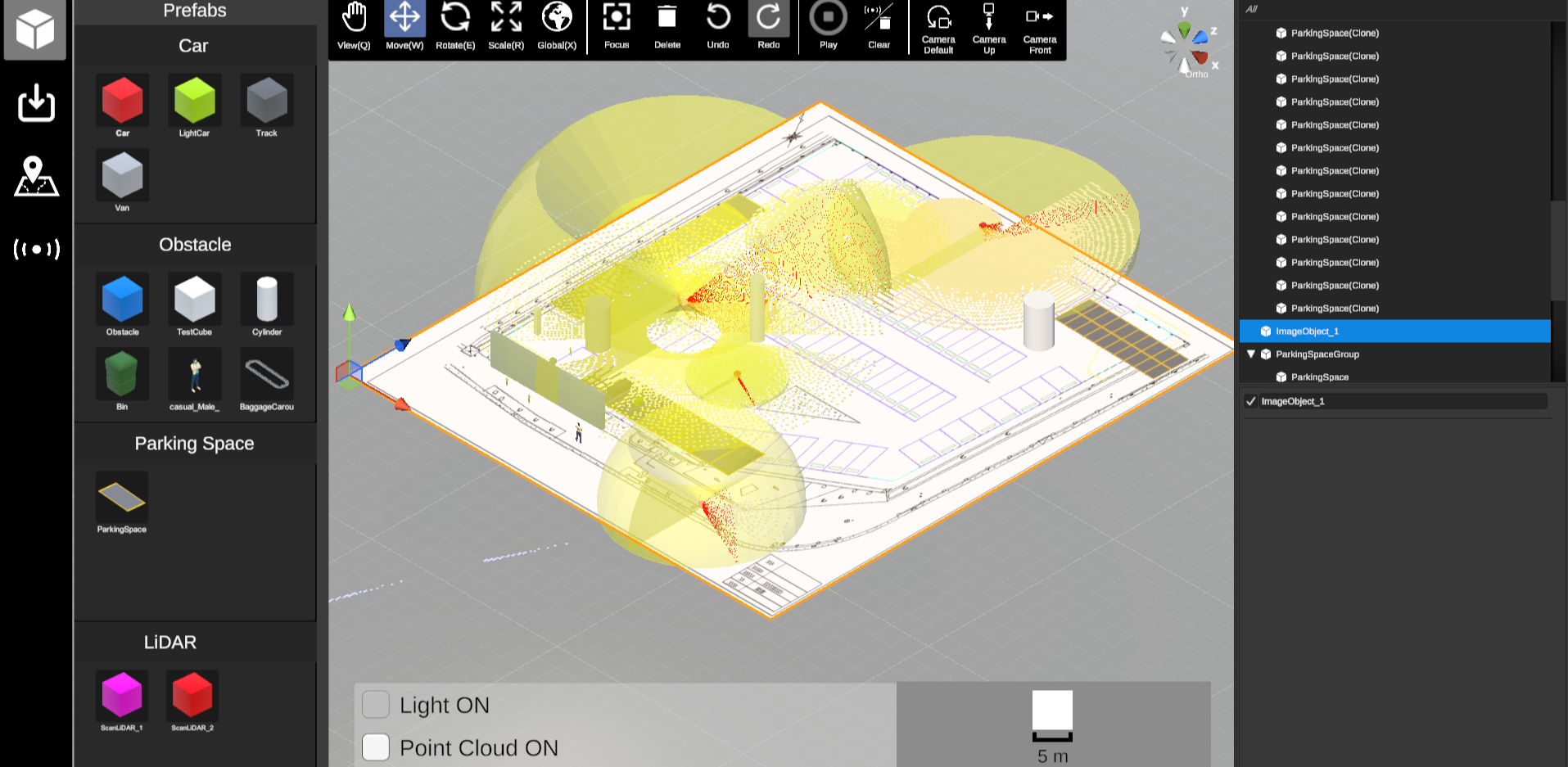This screenshot has height=767, width=1568.
Task: Select the Move(W) tool
Action: (404, 26)
